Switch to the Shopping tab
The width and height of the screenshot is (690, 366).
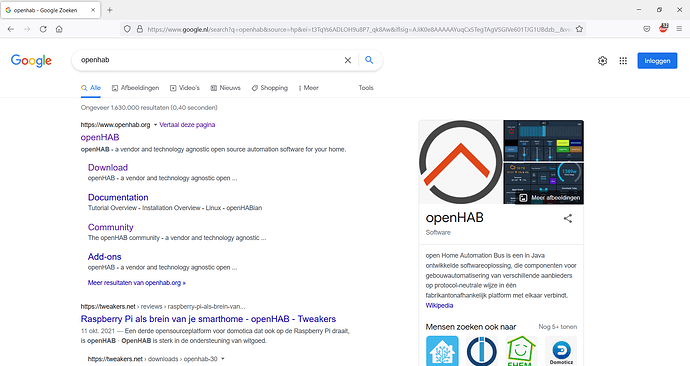point(270,88)
